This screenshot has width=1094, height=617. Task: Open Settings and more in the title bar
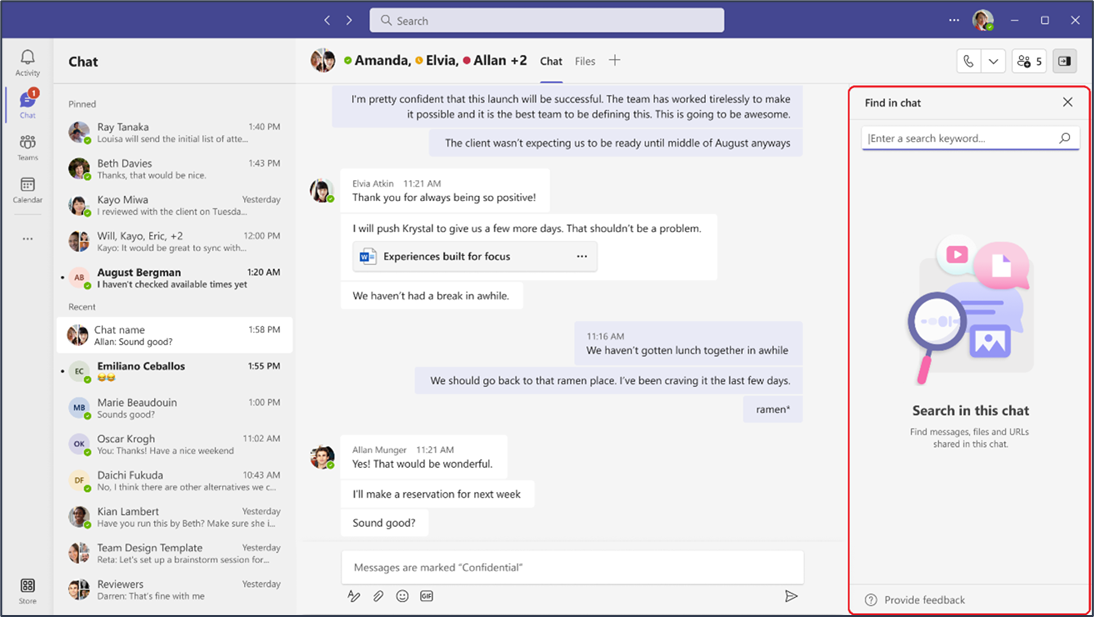[954, 20]
